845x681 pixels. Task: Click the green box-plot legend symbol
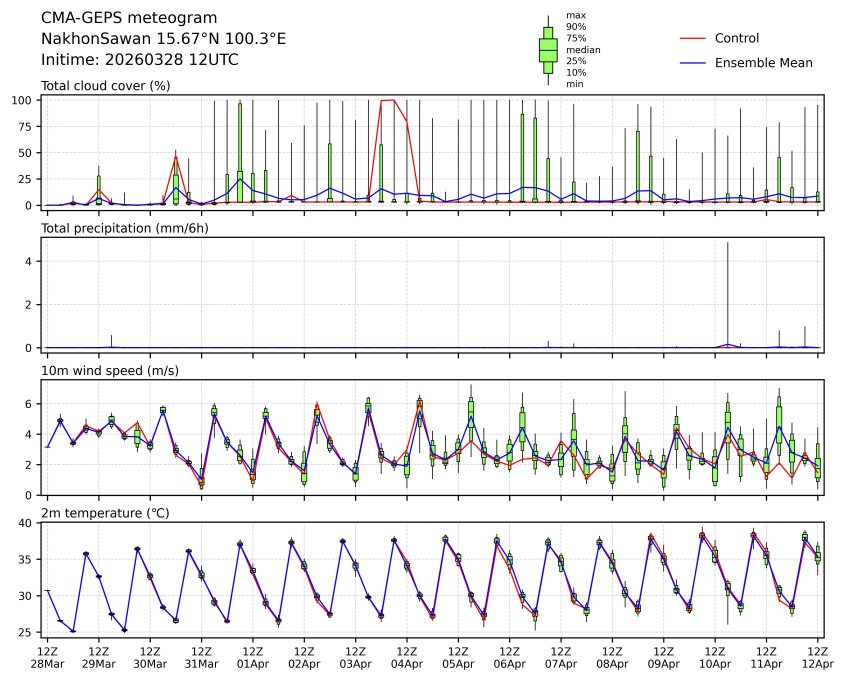coord(548,50)
